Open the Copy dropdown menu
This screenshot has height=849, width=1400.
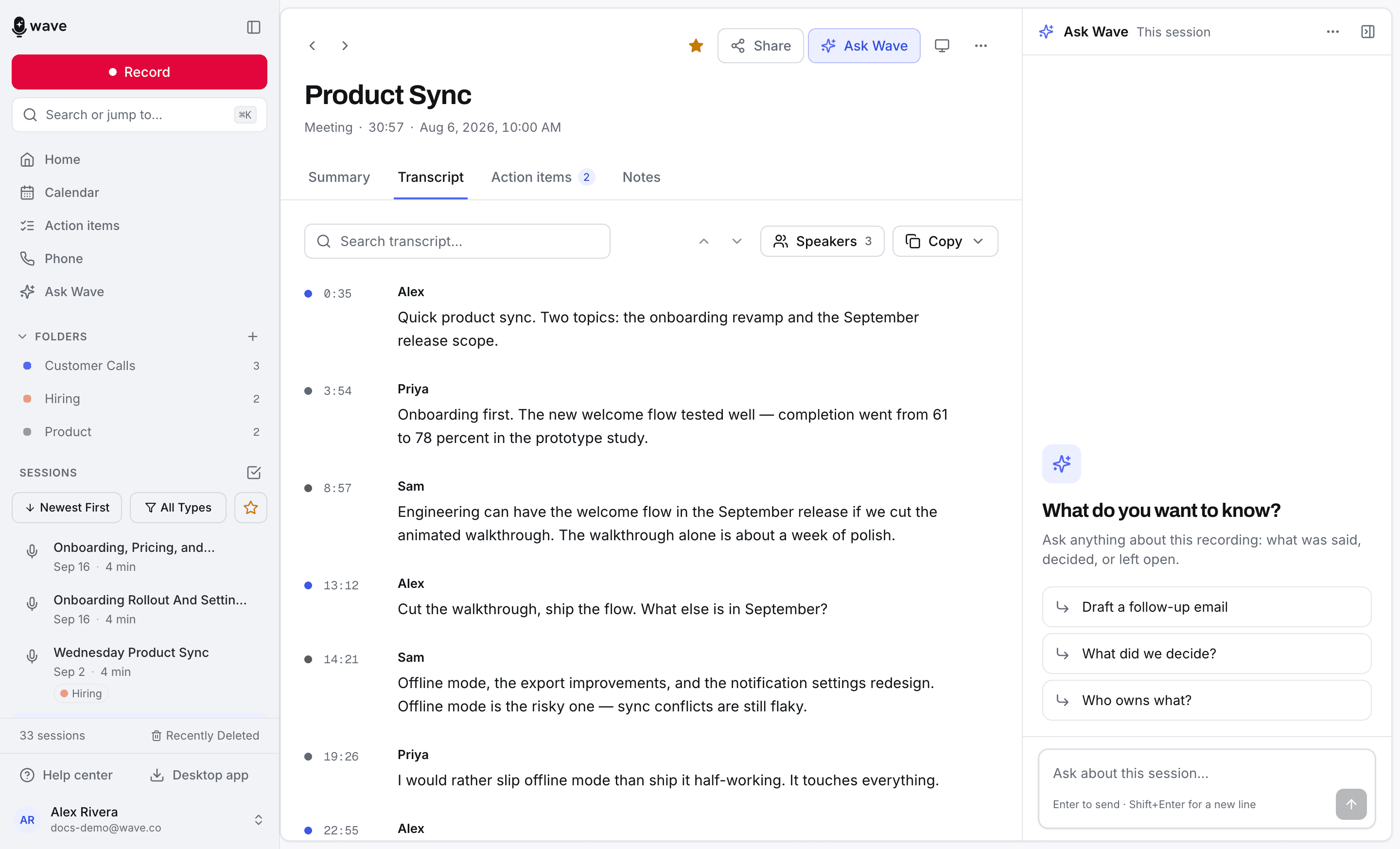click(945, 242)
